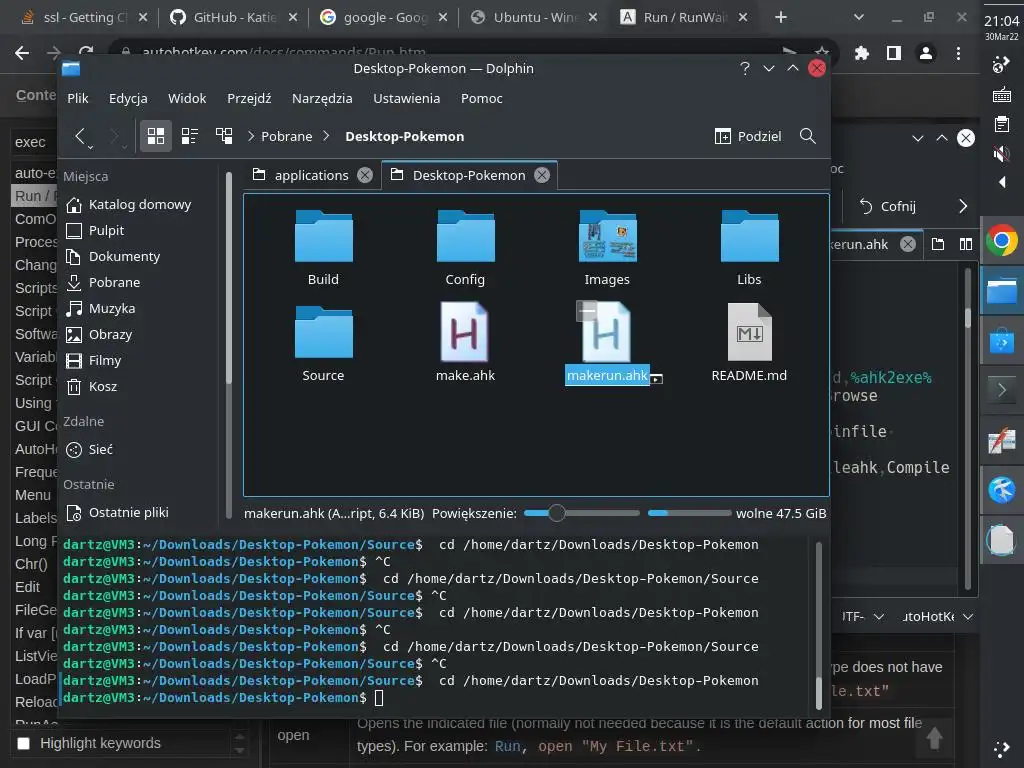Expand editor toolbar overflow chevron
The image size is (1024, 768).
(x=963, y=206)
